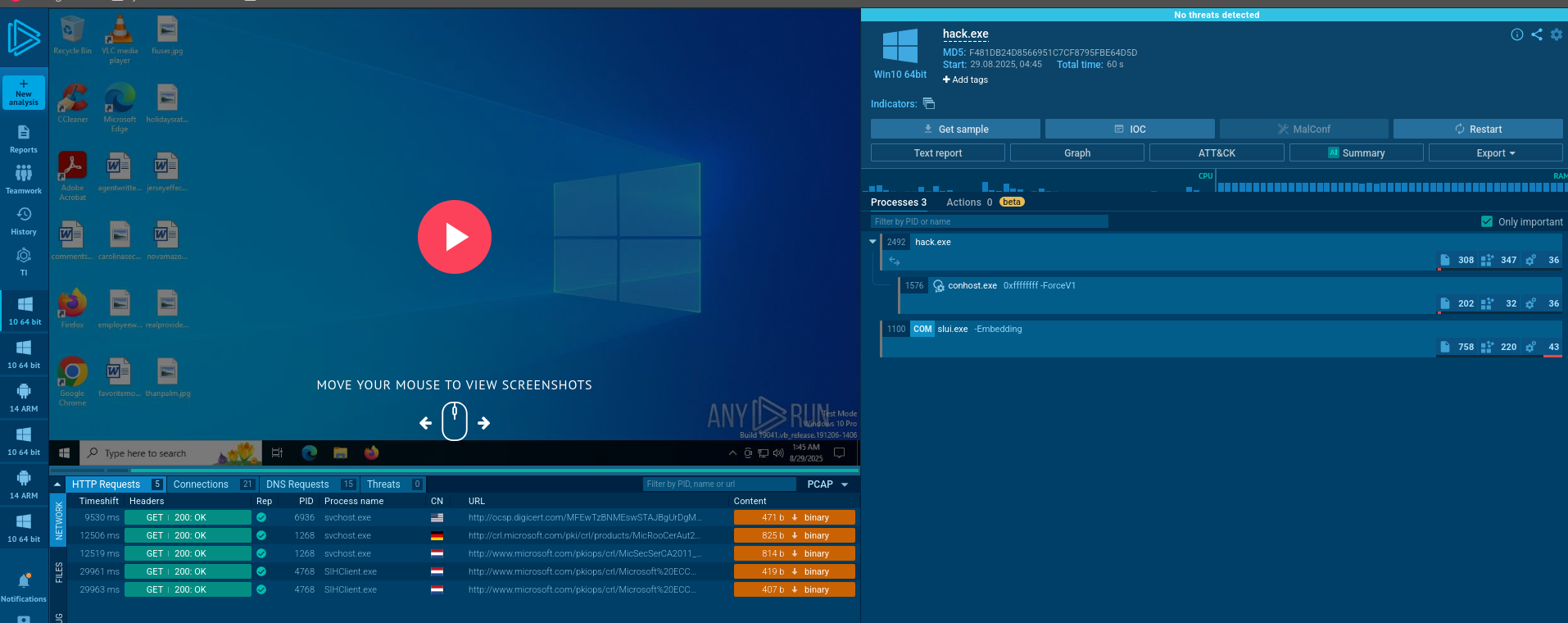Click the Indicators icon next to the label
The image size is (1568, 623).
pos(929,103)
